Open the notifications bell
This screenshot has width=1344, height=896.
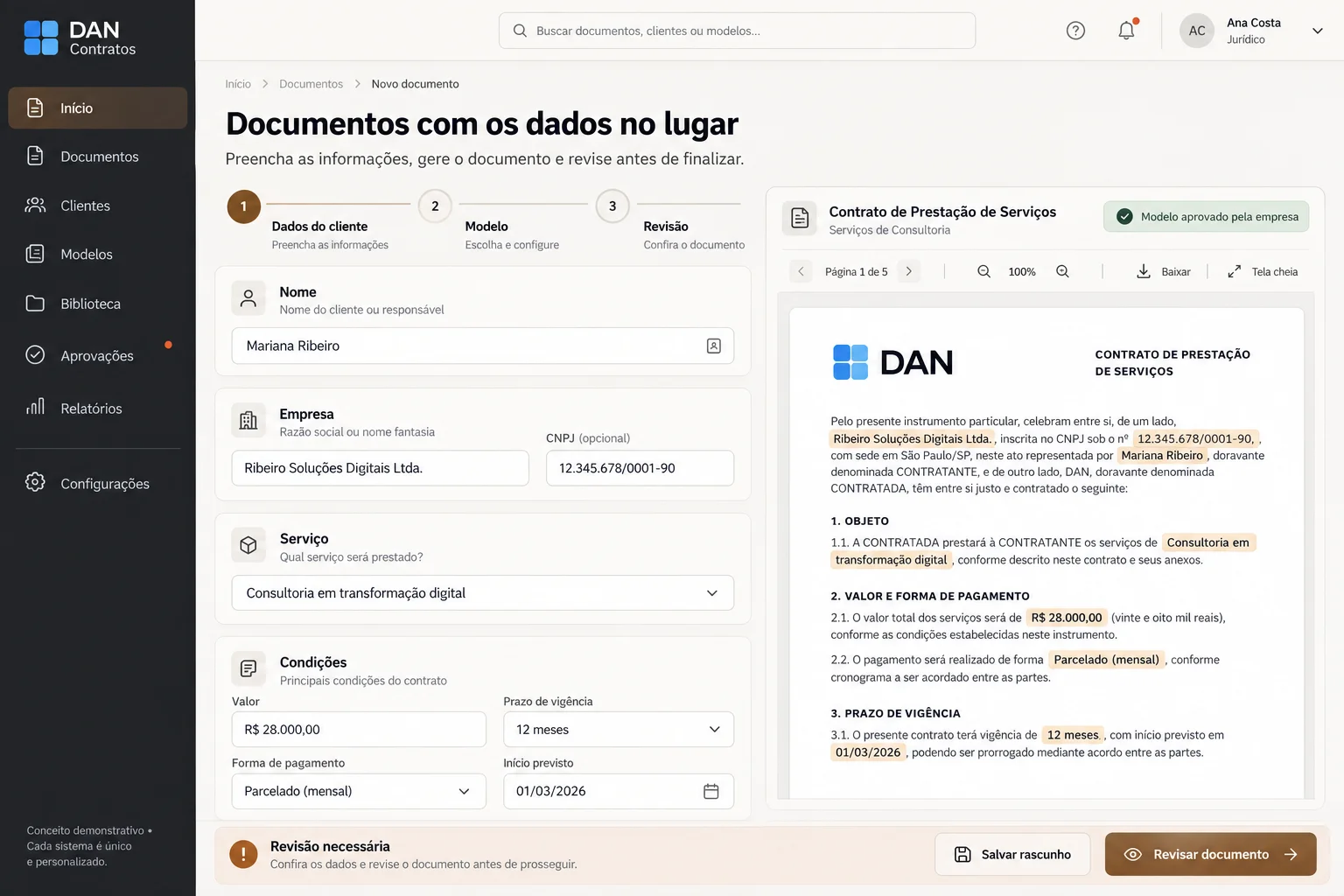click(x=1127, y=31)
